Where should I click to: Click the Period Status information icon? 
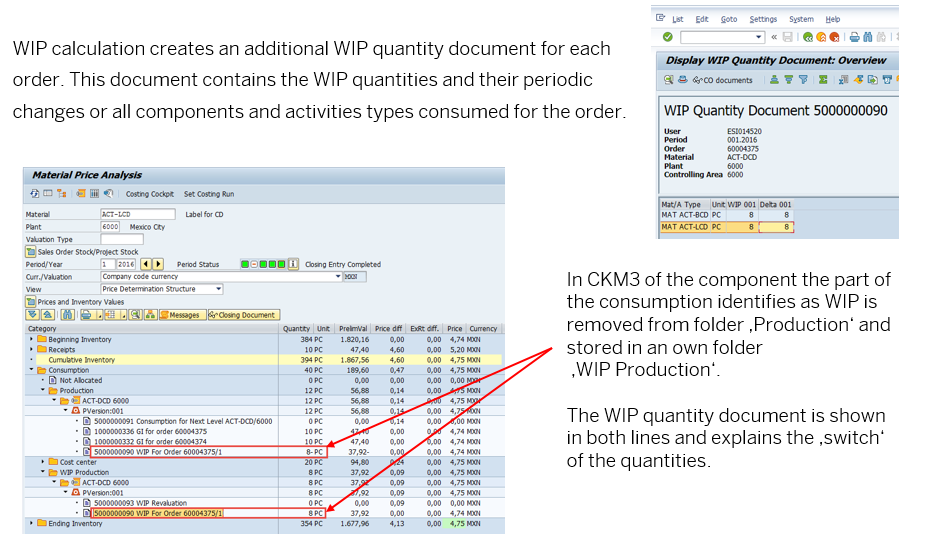coord(293,264)
